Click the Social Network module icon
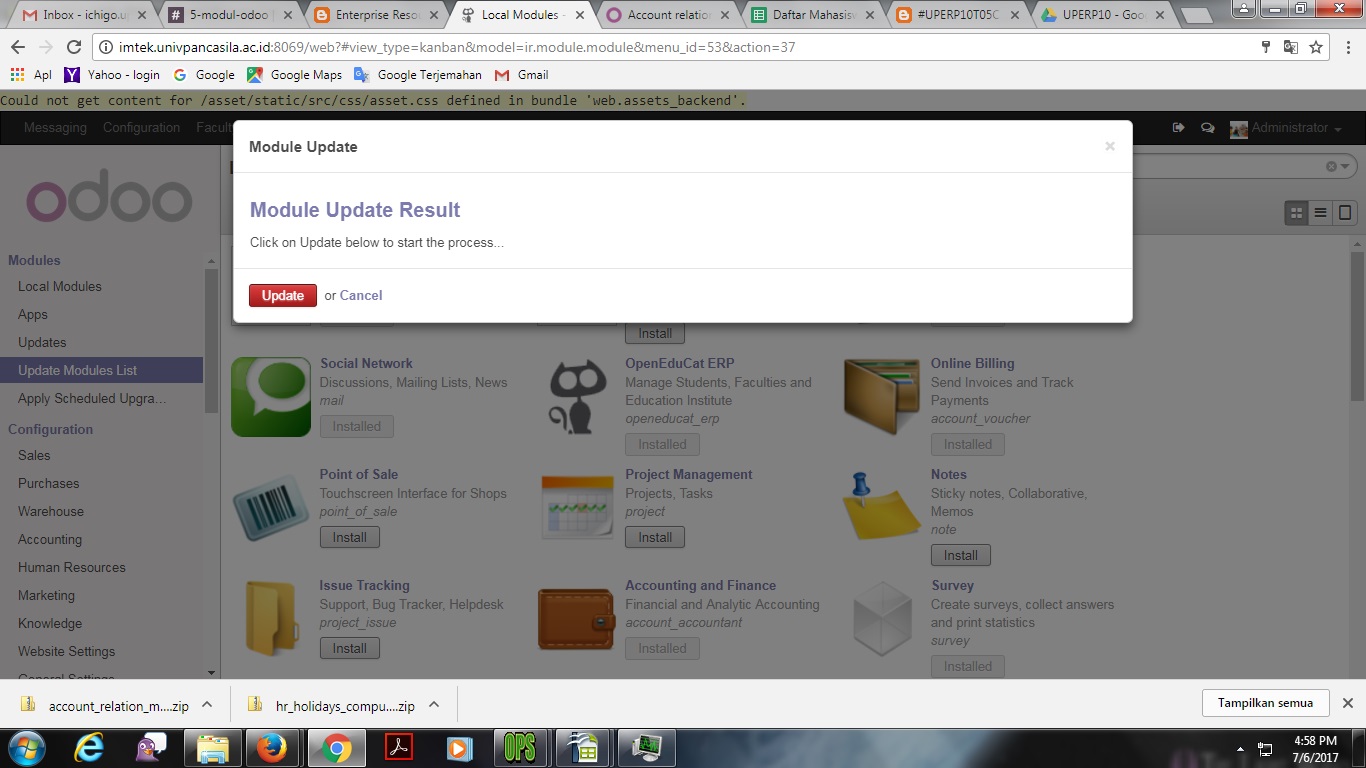The image size is (1366, 768). coord(270,397)
